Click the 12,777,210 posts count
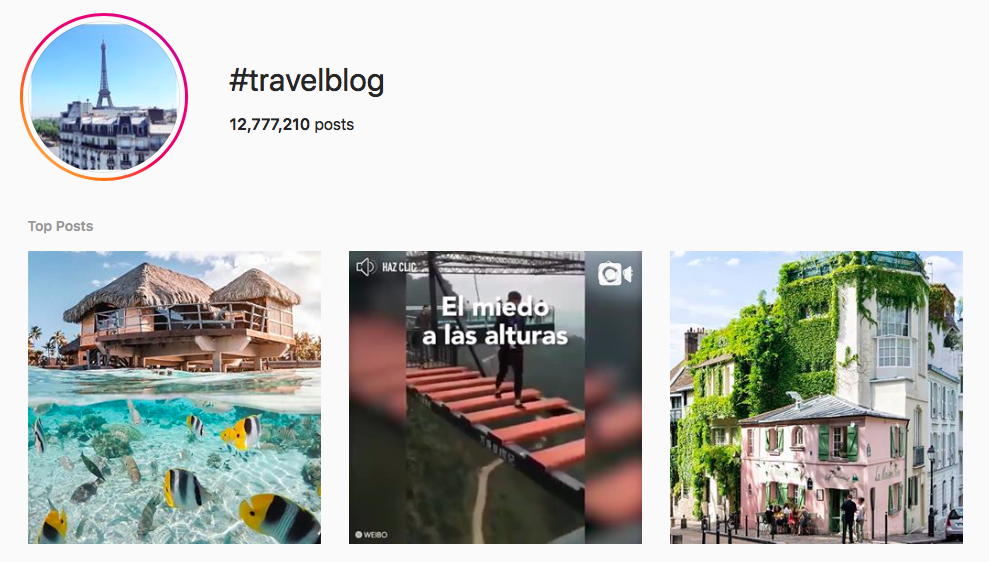The width and height of the screenshot is (989, 562). (x=291, y=124)
